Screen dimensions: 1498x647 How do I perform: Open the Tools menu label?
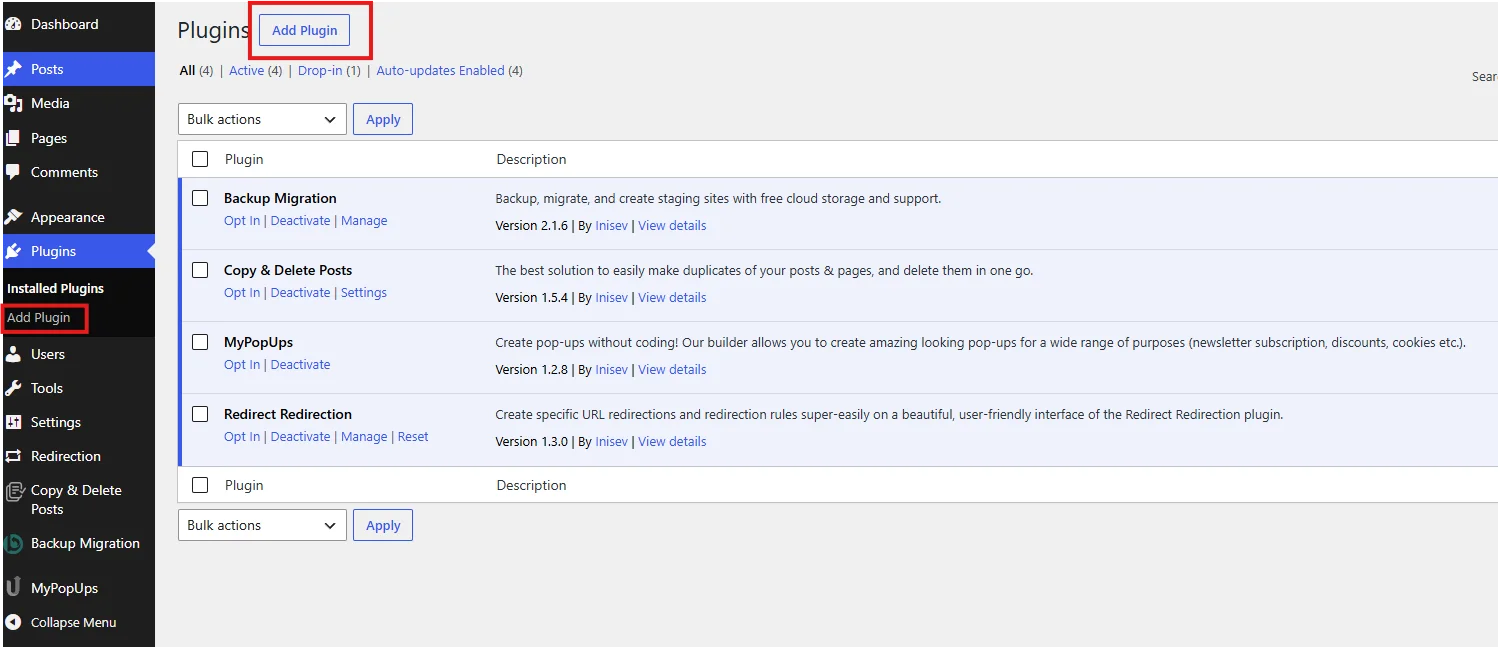click(47, 388)
